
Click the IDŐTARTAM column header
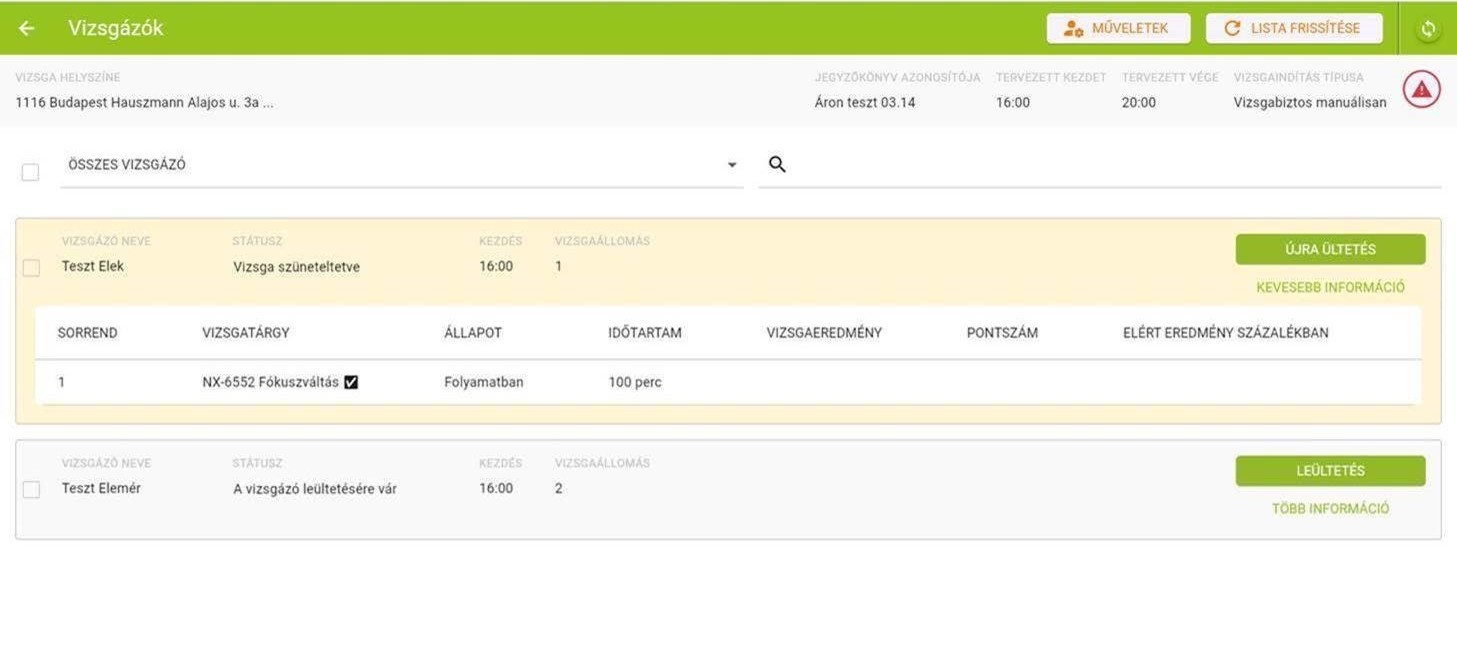645,333
